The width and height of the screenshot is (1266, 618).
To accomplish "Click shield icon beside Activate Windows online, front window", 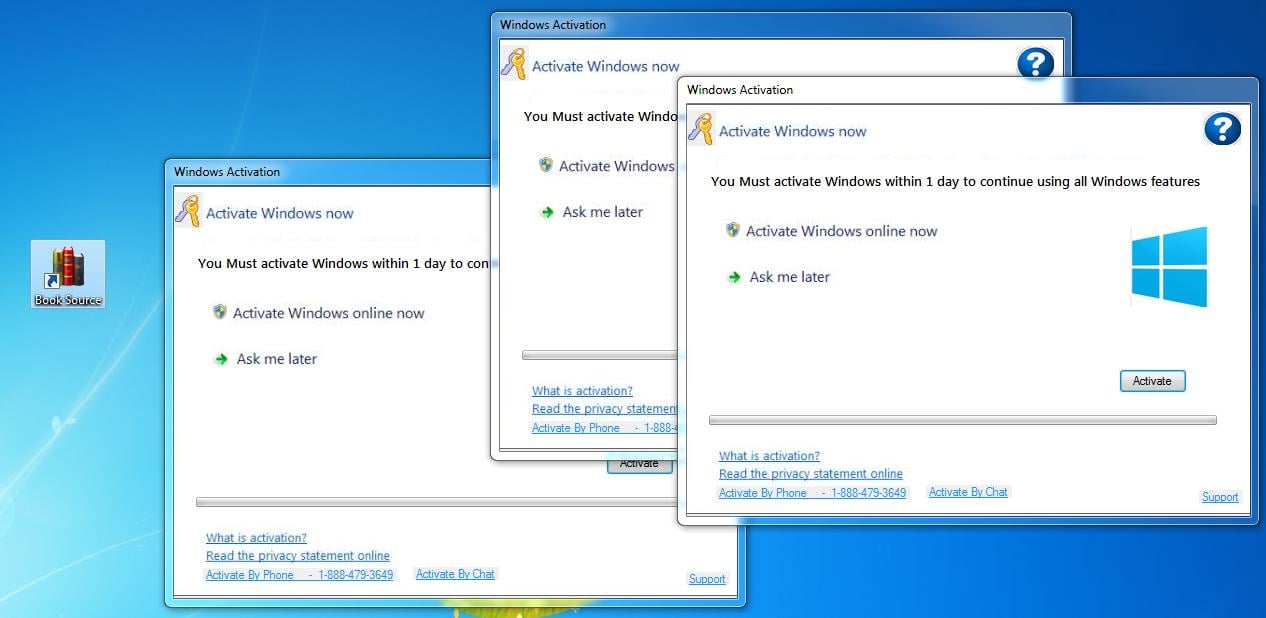I will (x=732, y=230).
